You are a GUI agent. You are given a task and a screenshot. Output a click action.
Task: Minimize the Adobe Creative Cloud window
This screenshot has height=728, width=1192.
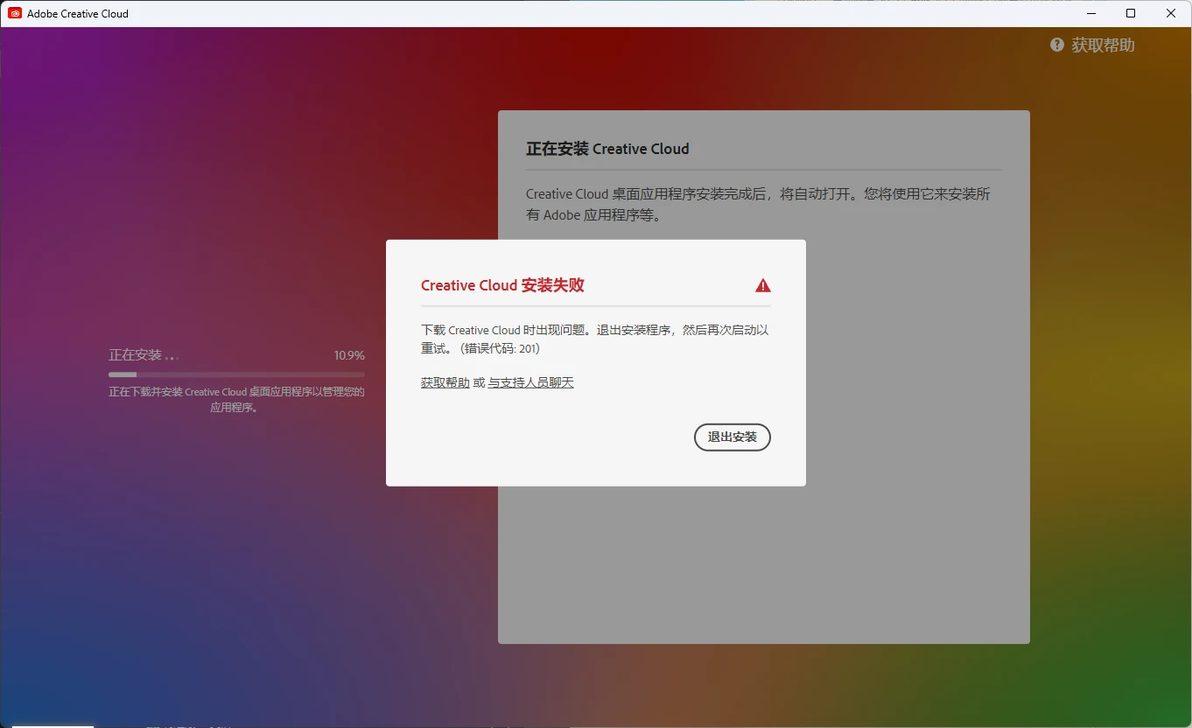click(x=1091, y=13)
